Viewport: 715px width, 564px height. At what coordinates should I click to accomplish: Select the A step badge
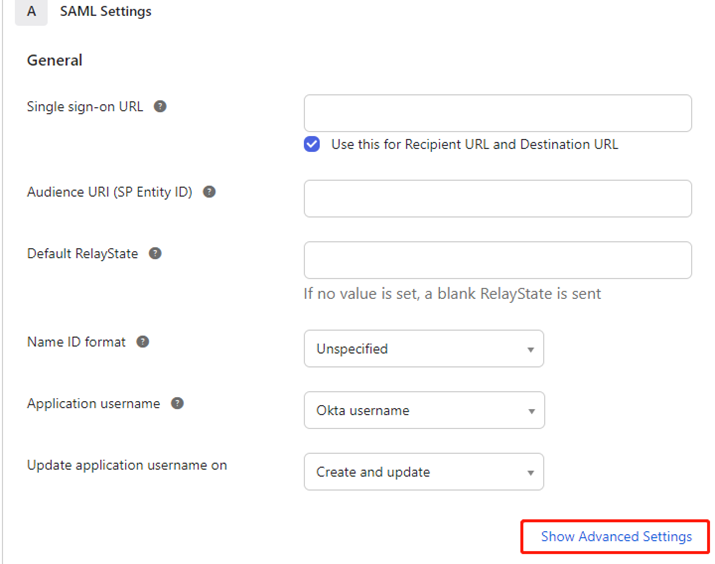31,12
